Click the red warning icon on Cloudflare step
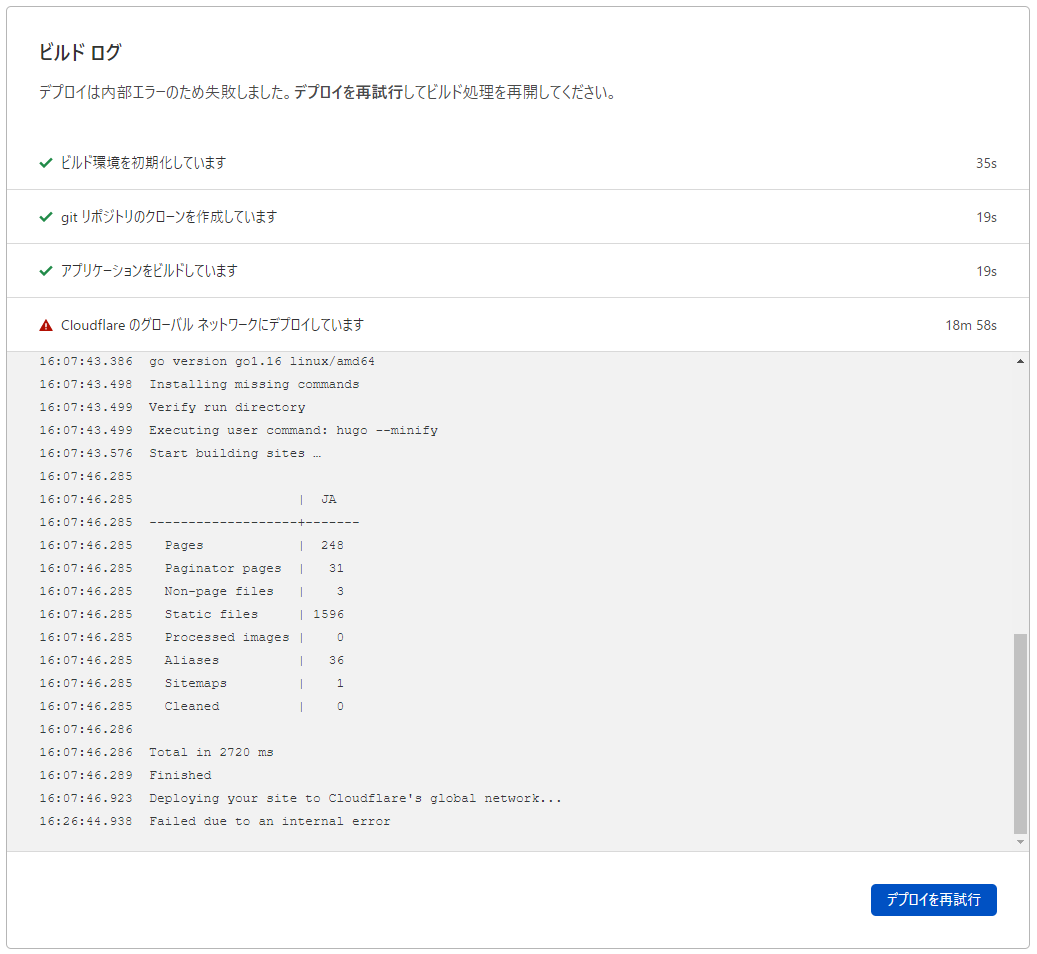1037x954 pixels. (45, 325)
